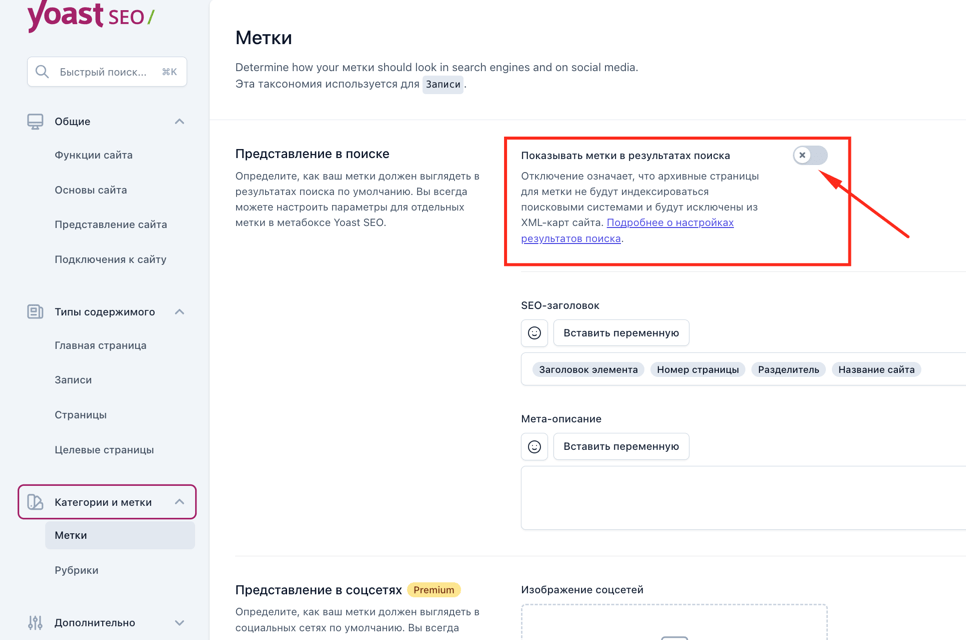Click the newspaper icon next to Типы содержимого

coord(35,312)
